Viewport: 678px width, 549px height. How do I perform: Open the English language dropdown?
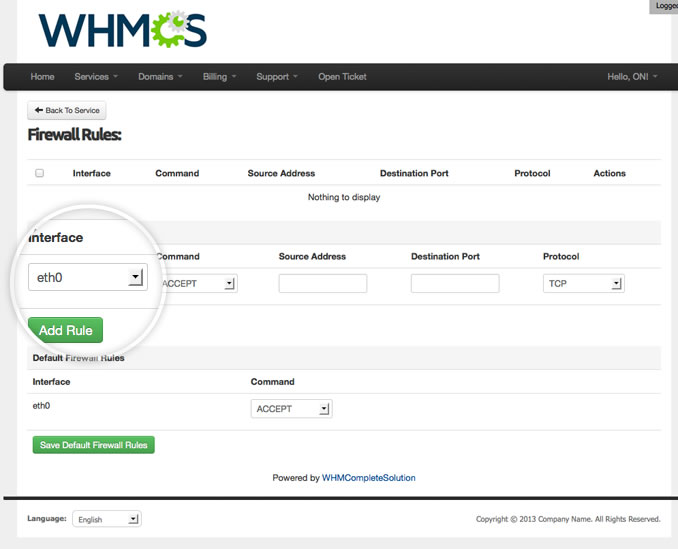coord(107,519)
